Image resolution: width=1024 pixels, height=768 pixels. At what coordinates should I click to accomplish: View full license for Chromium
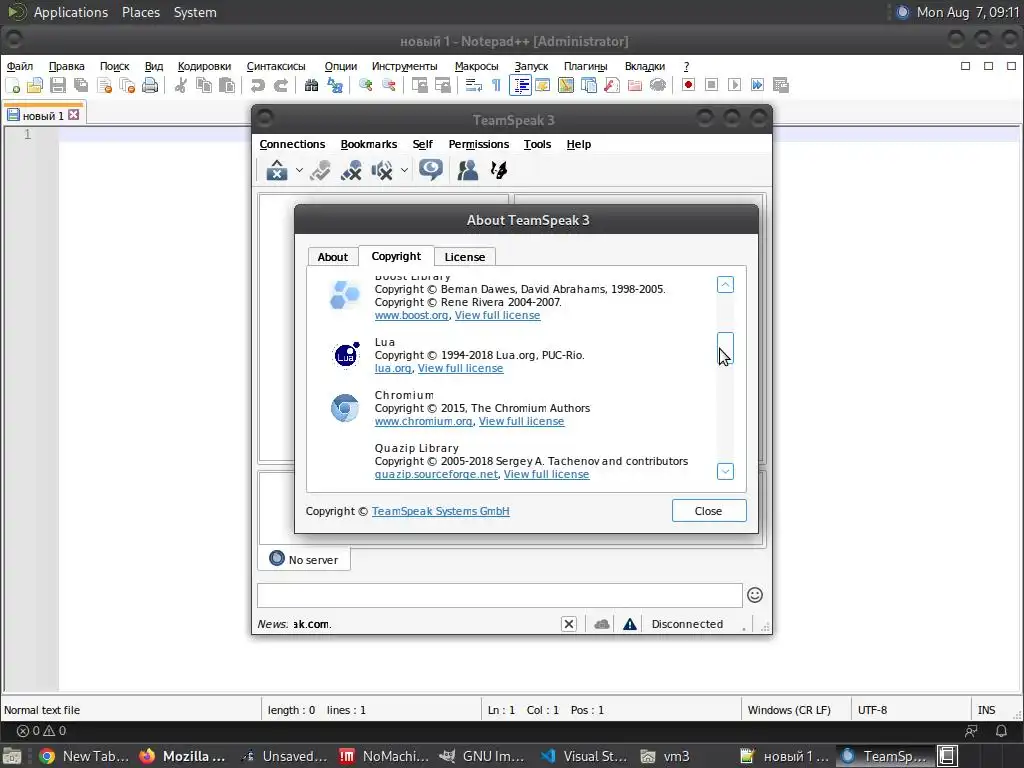click(521, 421)
